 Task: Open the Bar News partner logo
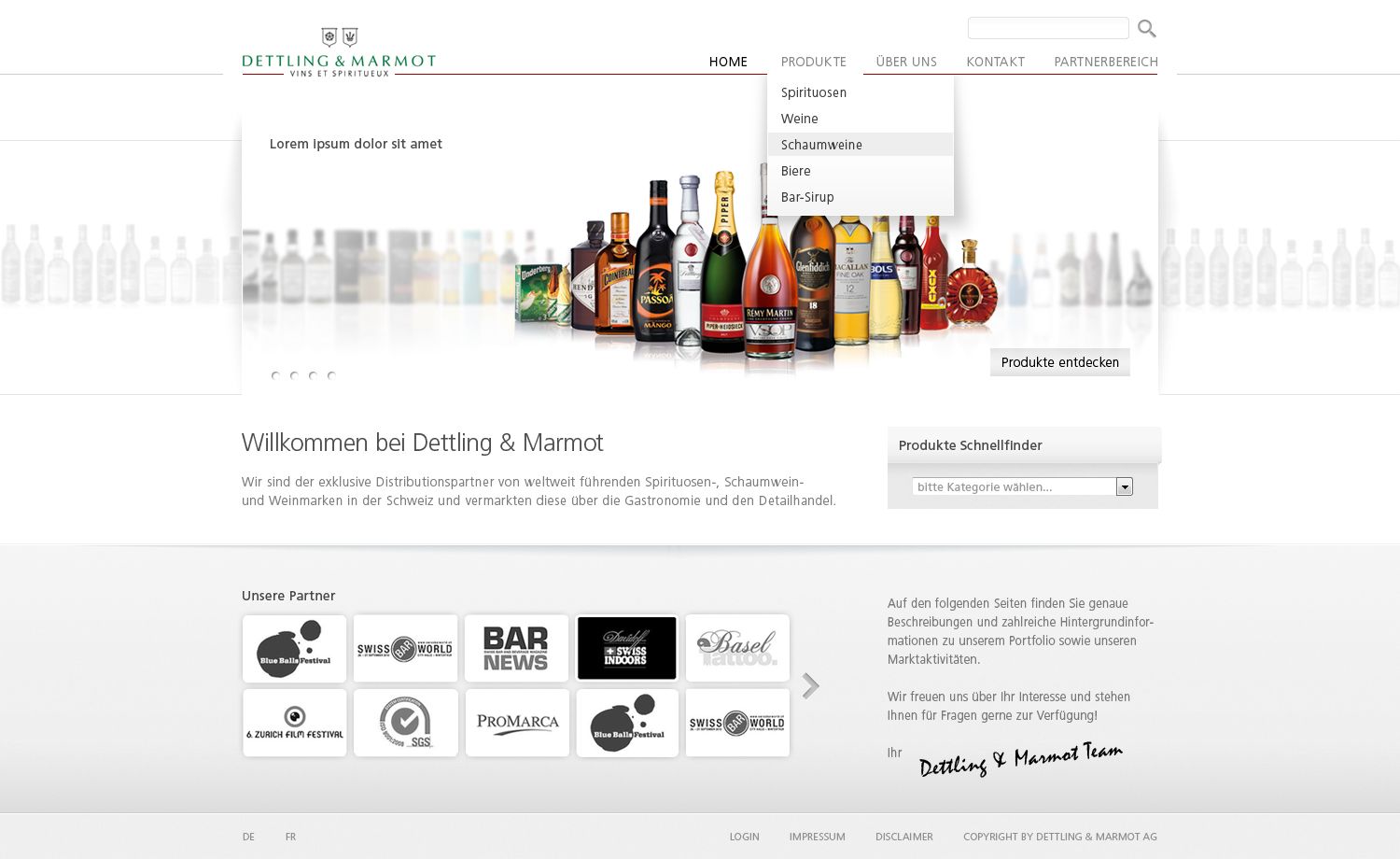tap(516, 648)
